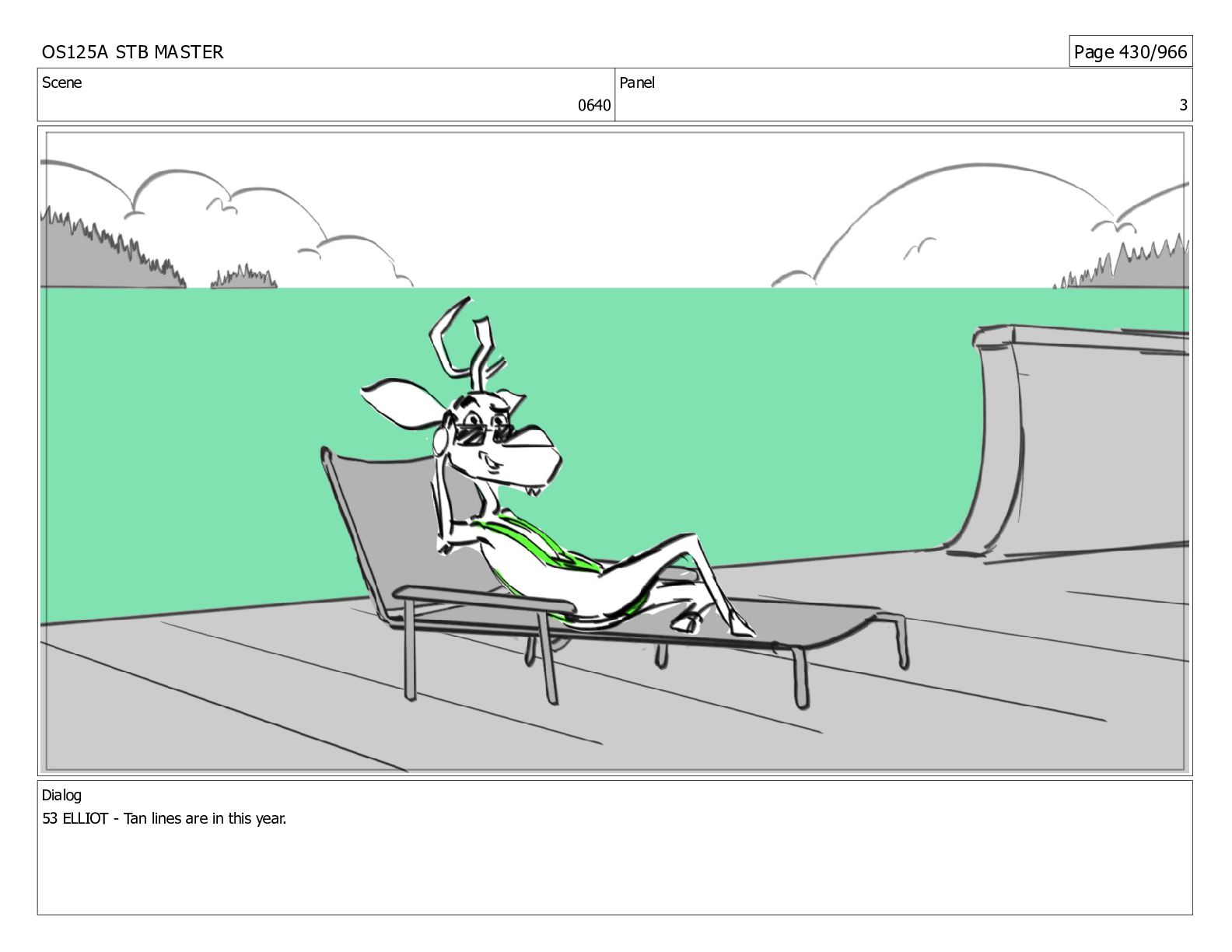Select the OS125A STB MASTER title text
Viewport: 1232px width, 952px height.
pos(132,52)
